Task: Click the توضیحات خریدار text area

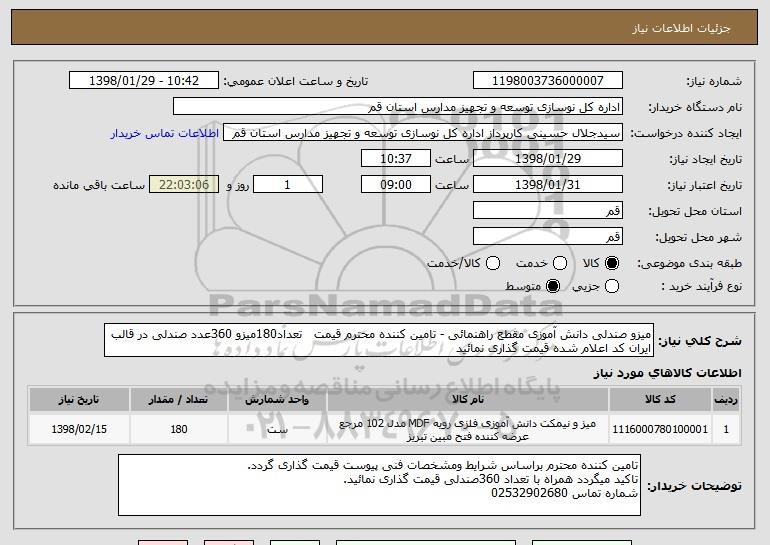Action: pos(379,485)
